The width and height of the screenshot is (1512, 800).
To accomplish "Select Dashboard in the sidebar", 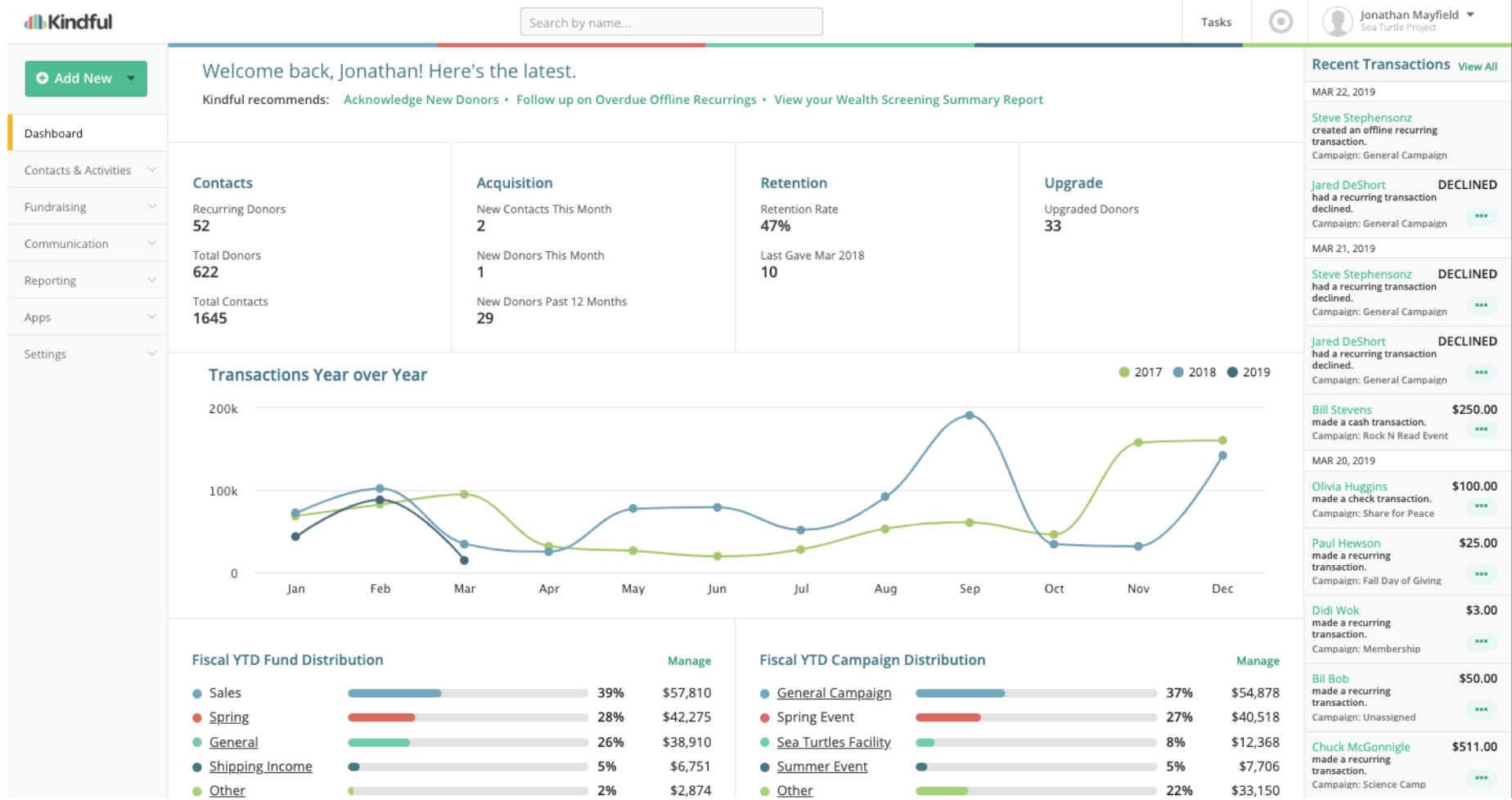I will 54,133.
